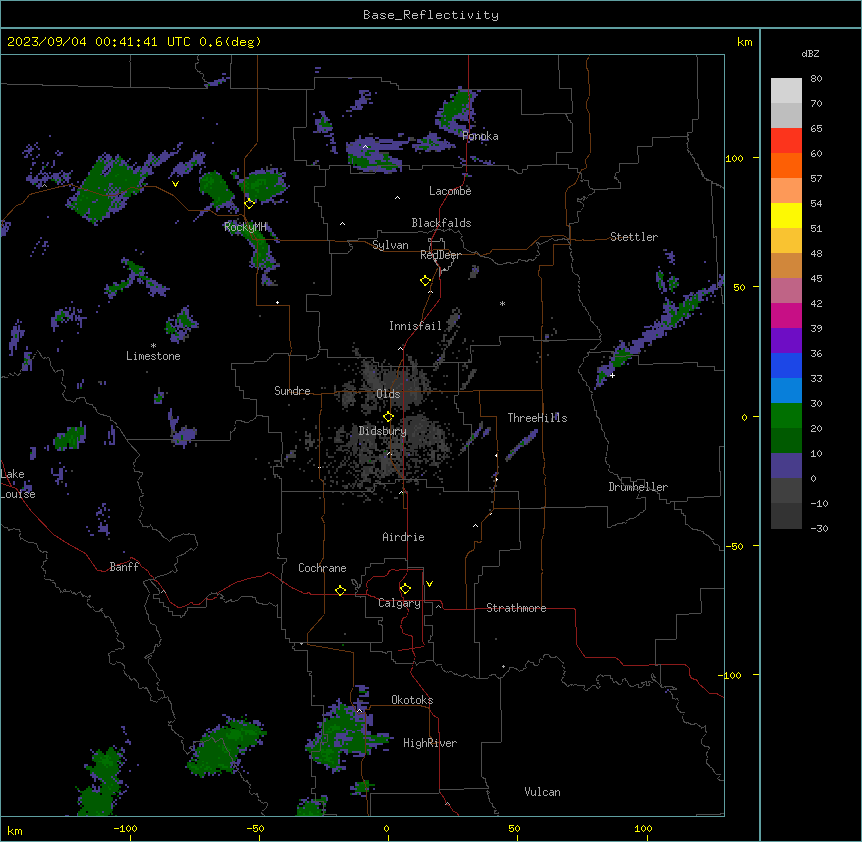Click the ThreeHills town label
The height and width of the screenshot is (842, 862).
pyautogui.click(x=537, y=418)
